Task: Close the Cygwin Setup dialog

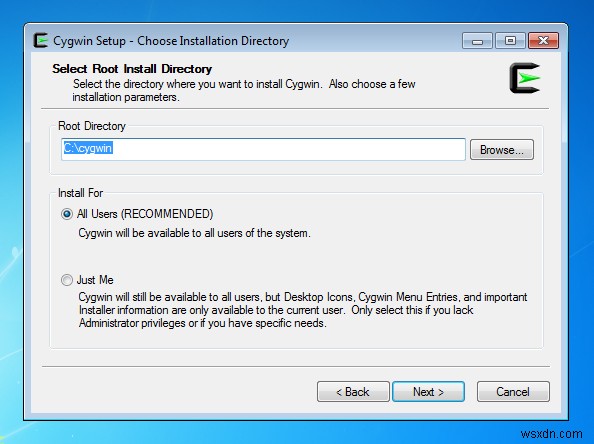Action: coord(543,41)
